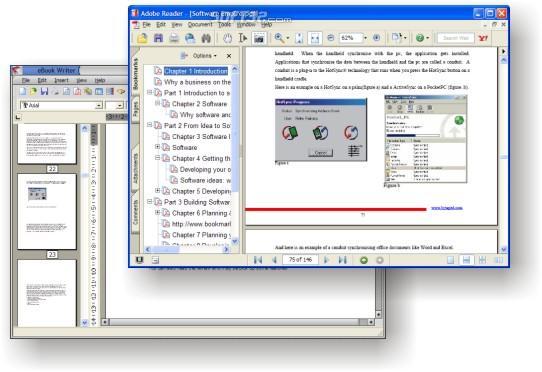Viewport: 542px width, 372px height.
Task: Click the page number field 75 of 146
Action: pos(300,260)
